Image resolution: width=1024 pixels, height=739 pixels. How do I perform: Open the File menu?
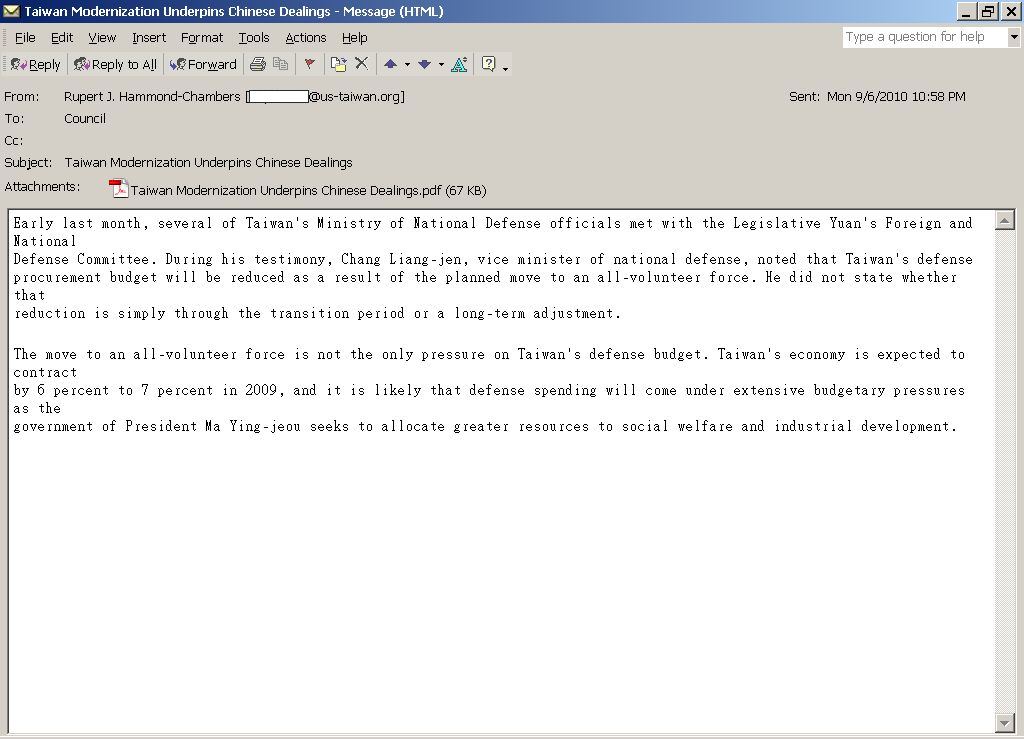(25, 38)
